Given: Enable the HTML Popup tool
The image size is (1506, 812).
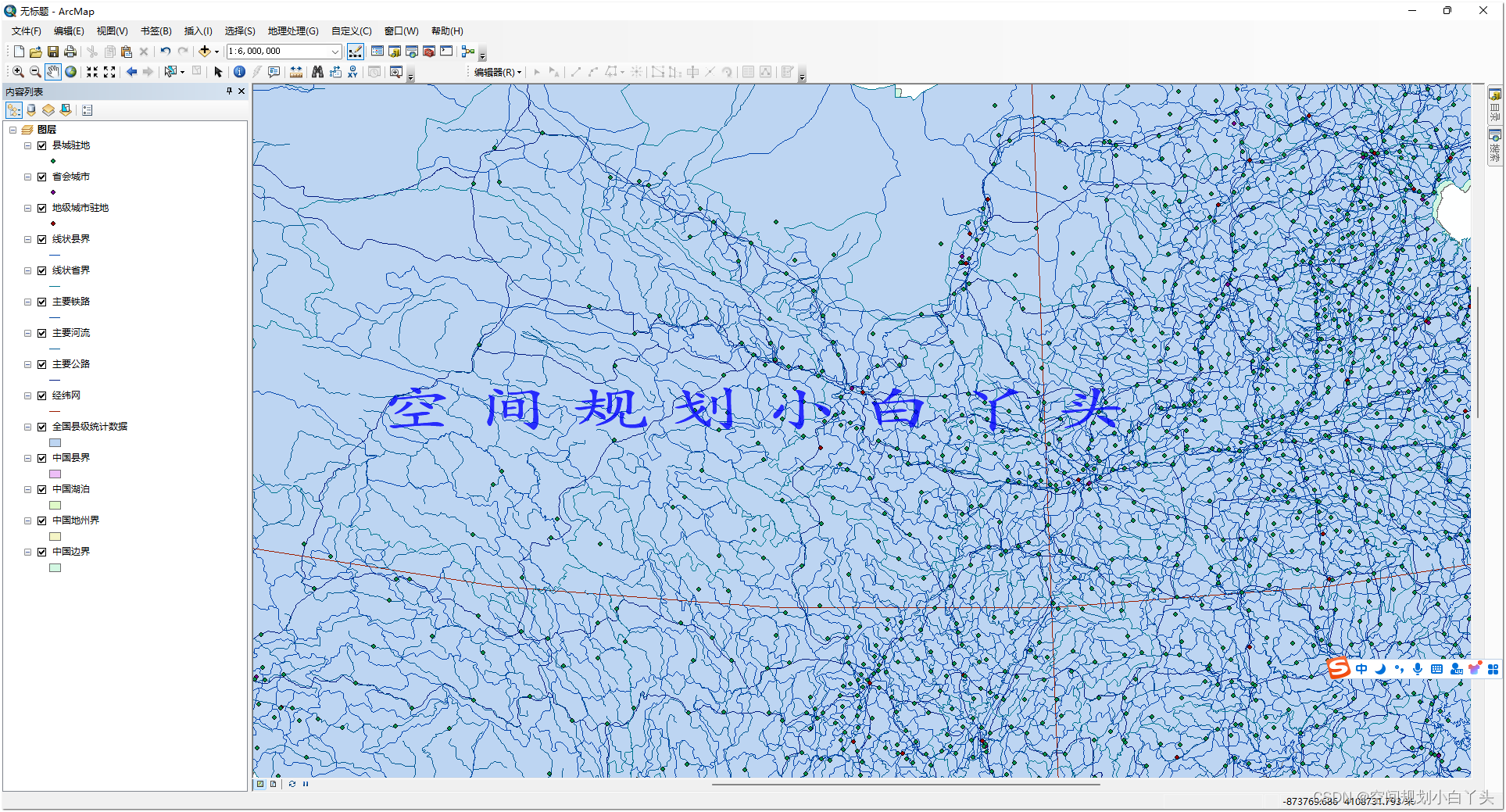Looking at the screenshot, I should 274,72.
